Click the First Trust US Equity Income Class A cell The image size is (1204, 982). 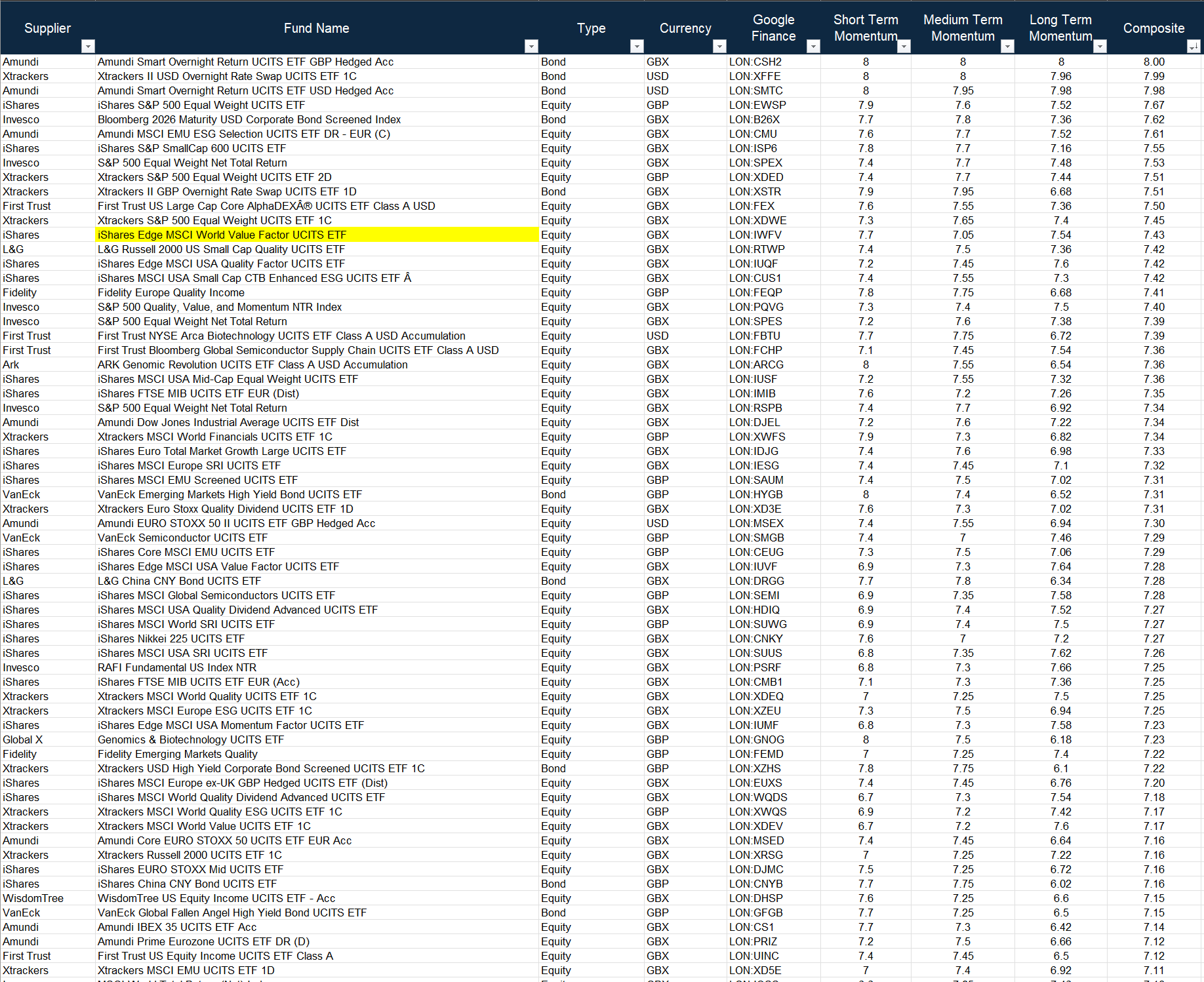[317, 956]
